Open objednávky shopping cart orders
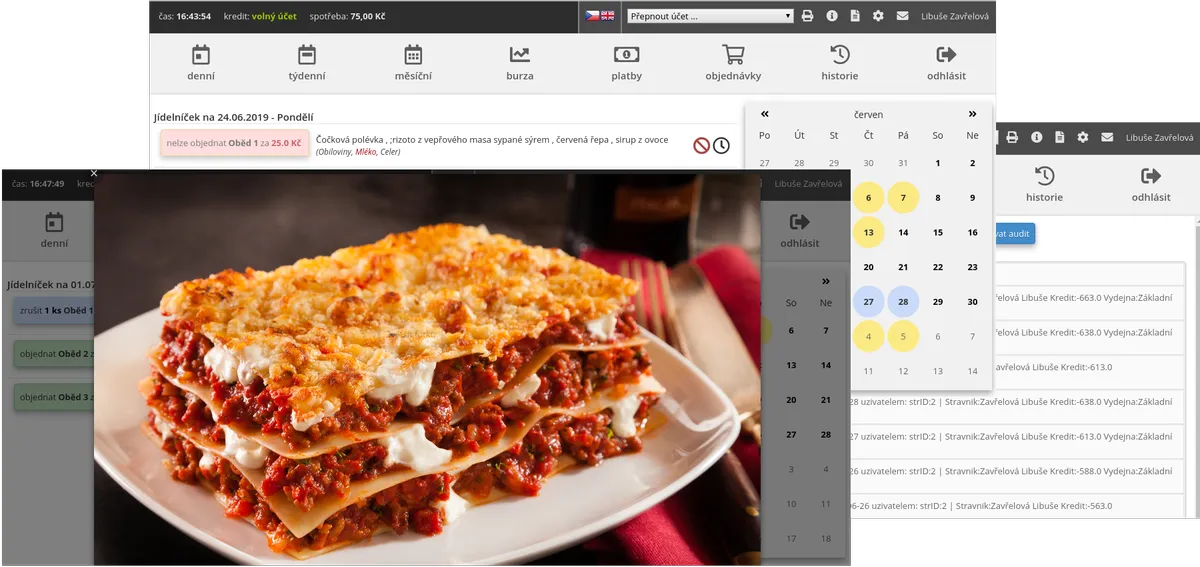This screenshot has height=567, width=1200. tap(733, 62)
